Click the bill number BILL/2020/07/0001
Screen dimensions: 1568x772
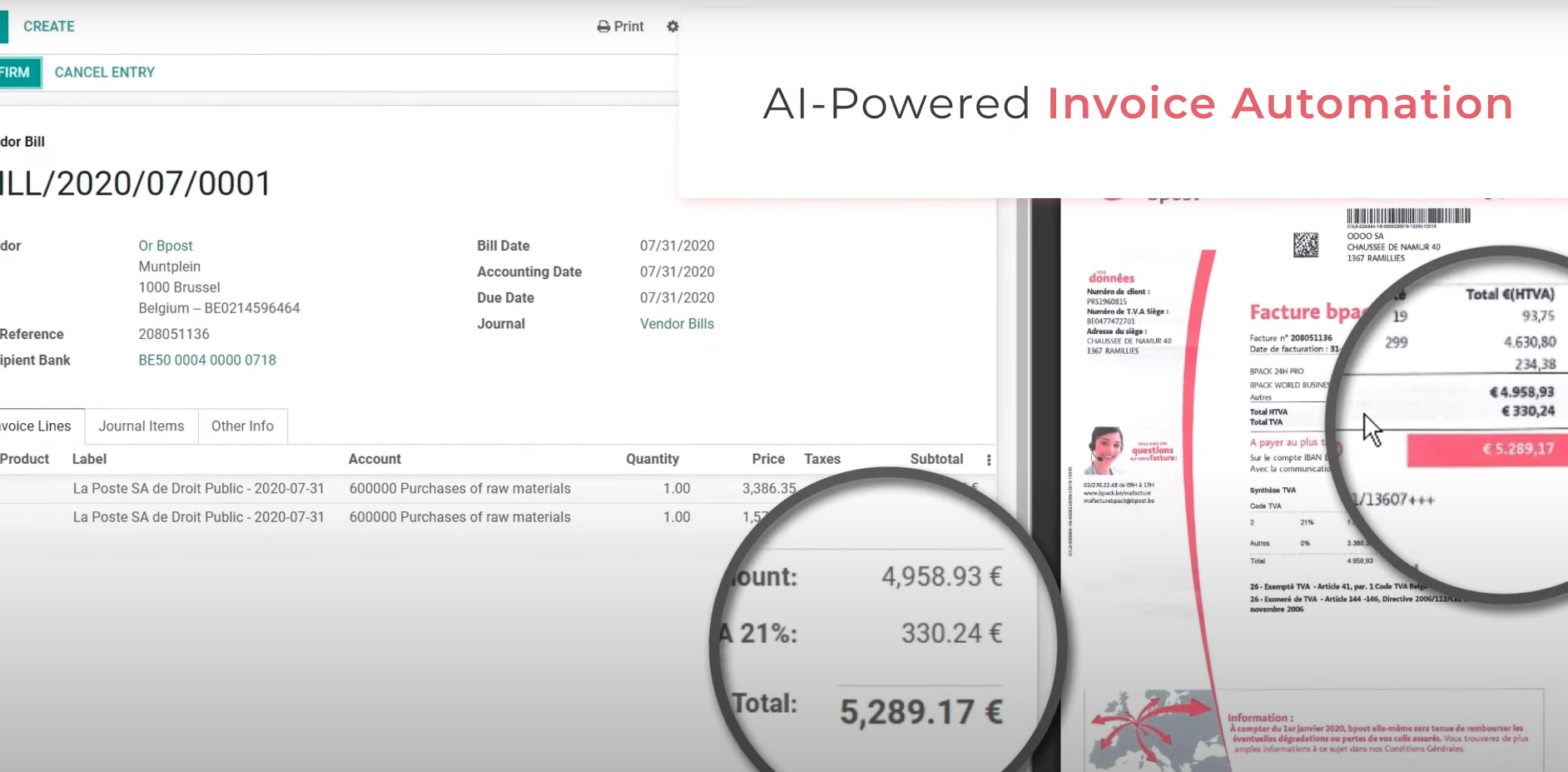(x=136, y=184)
